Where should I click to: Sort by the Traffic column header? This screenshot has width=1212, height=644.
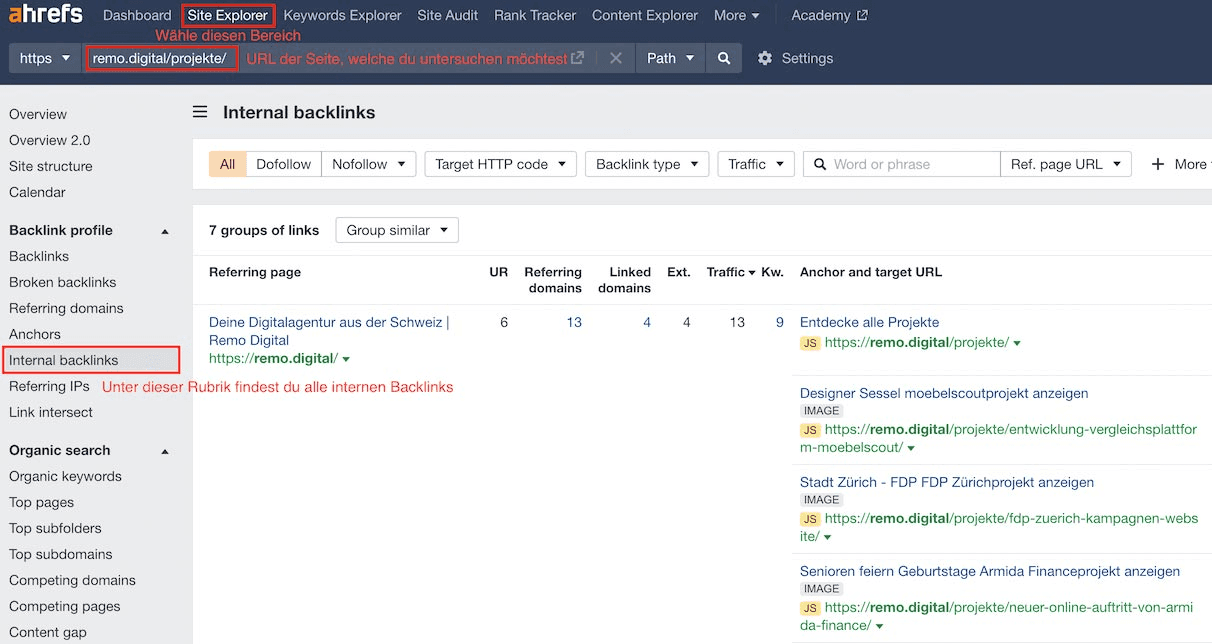tap(731, 272)
